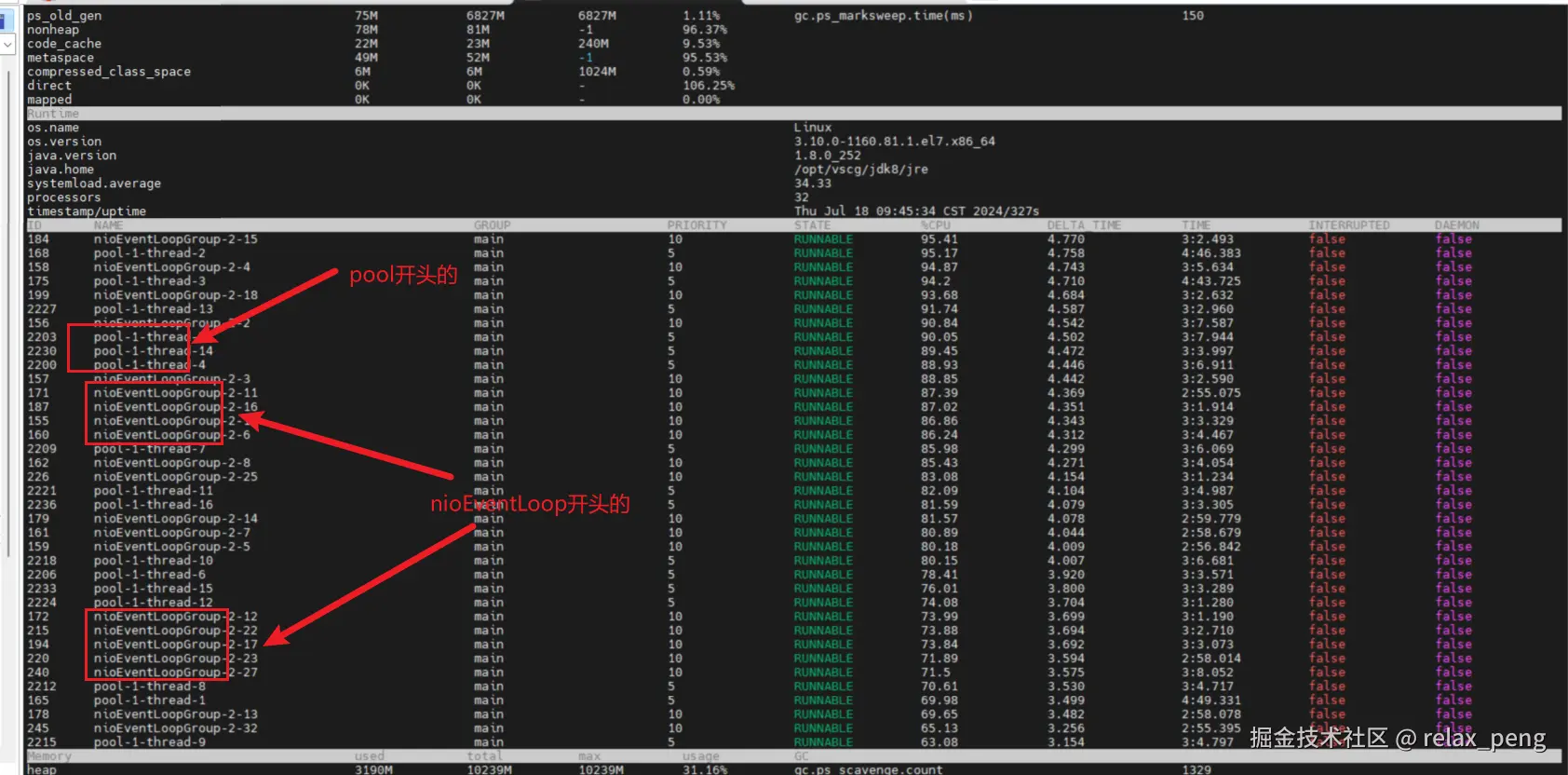Click the metaspace row label
The width and height of the screenshot is (1568, 775).
60,58
